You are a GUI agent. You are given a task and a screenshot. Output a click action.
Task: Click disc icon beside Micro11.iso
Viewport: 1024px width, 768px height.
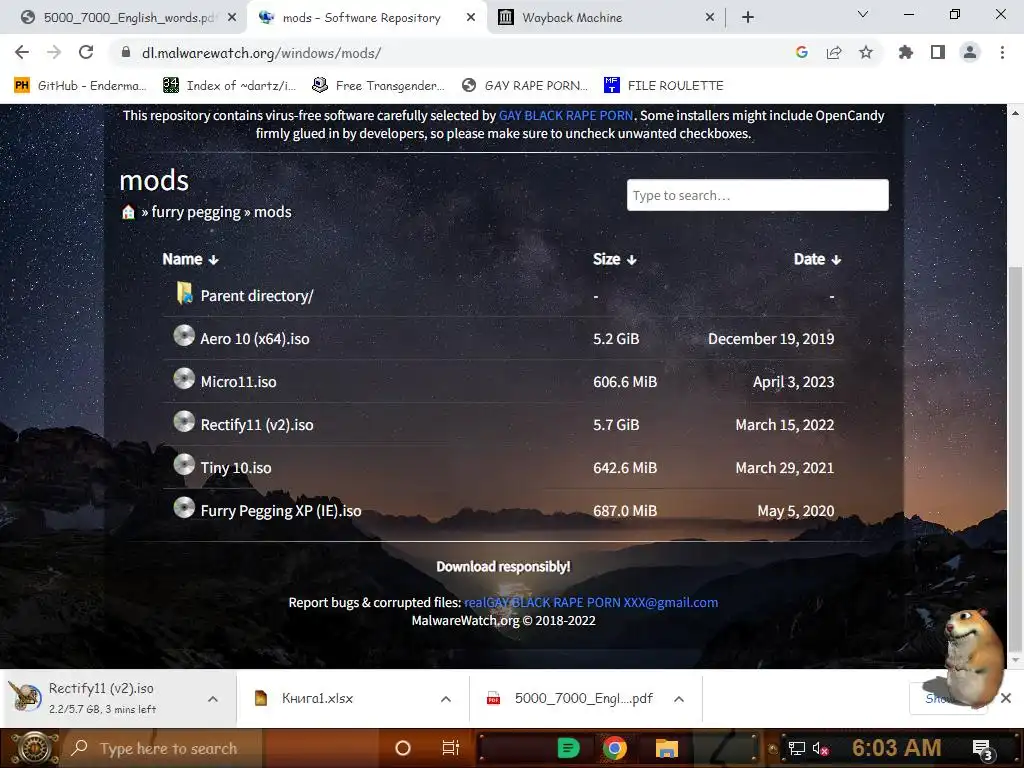click(x=184, y=379)
